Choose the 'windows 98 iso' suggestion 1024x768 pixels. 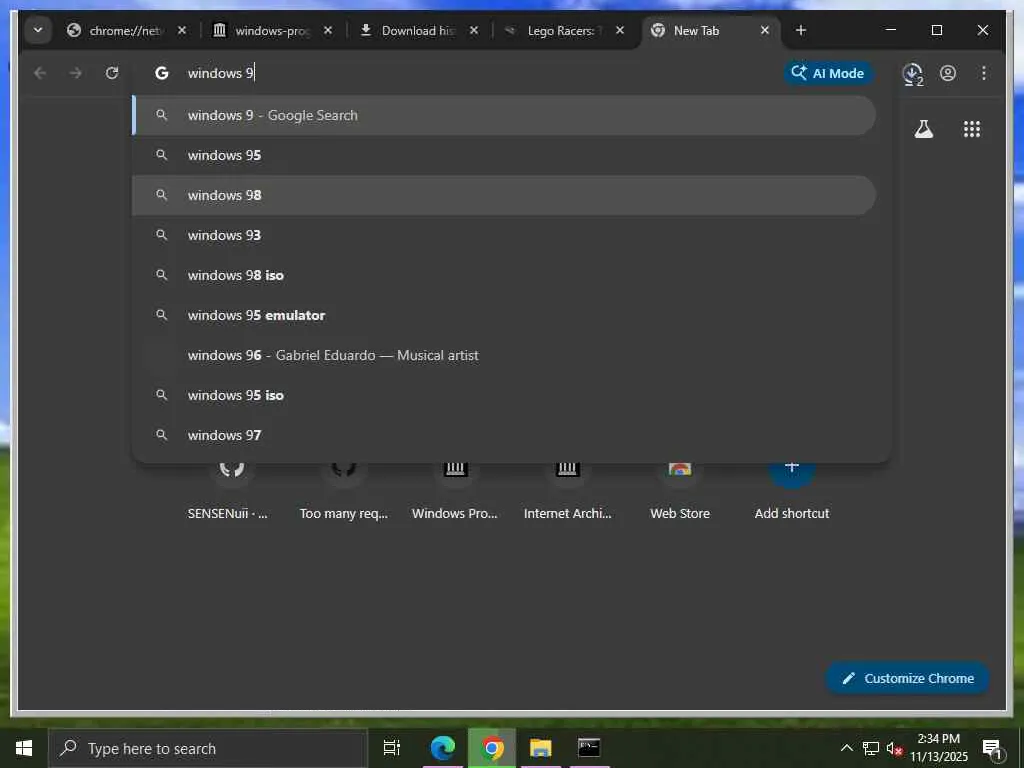[x=504, y=275]
